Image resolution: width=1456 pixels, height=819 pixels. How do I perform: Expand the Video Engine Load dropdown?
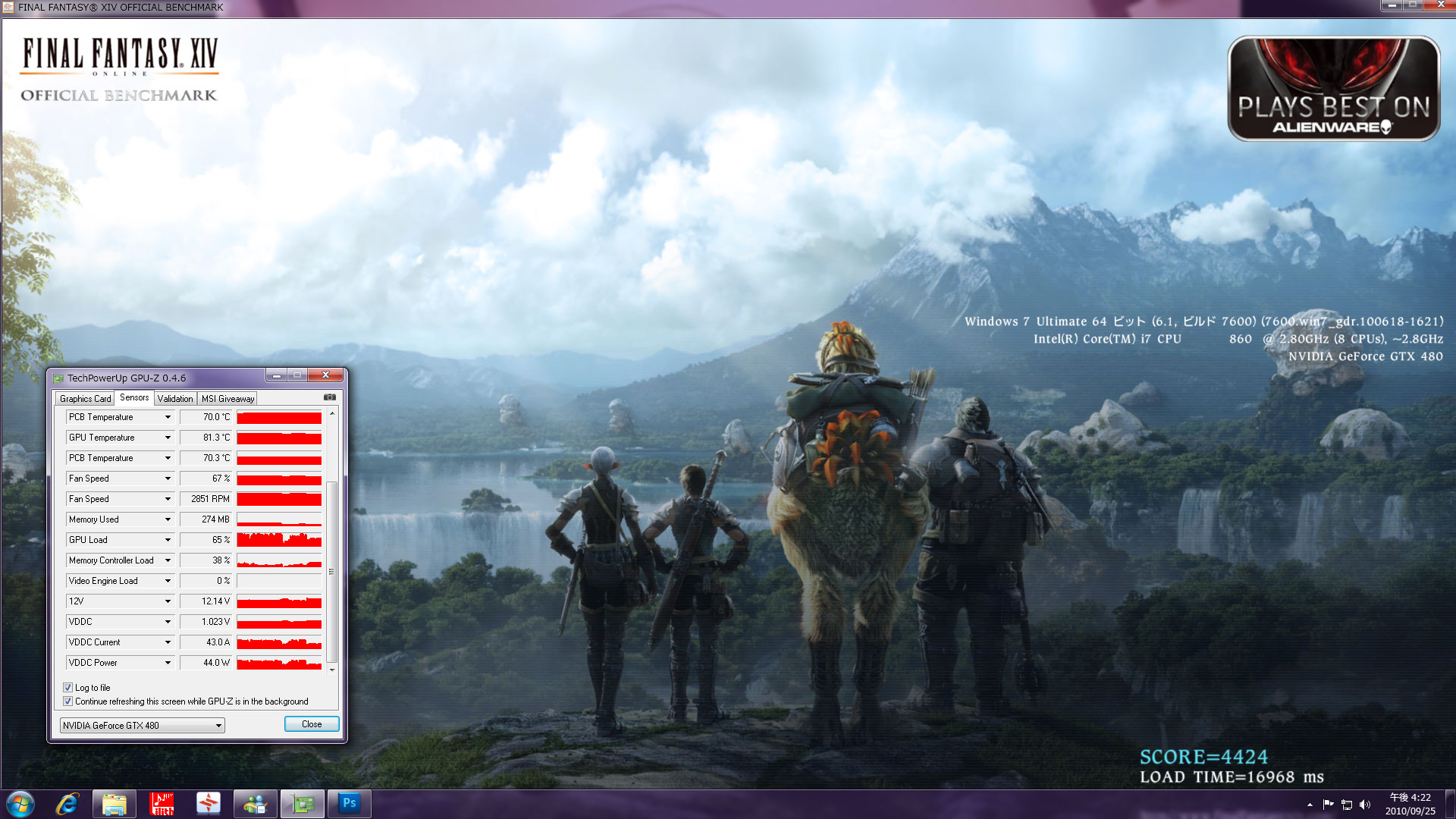click(168, 581)
